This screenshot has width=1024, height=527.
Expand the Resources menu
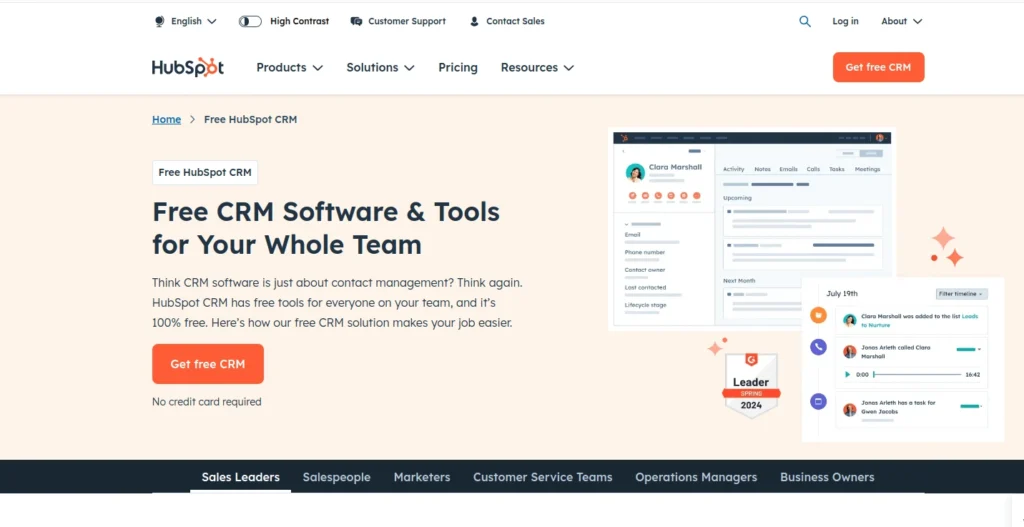coord(537,67)
